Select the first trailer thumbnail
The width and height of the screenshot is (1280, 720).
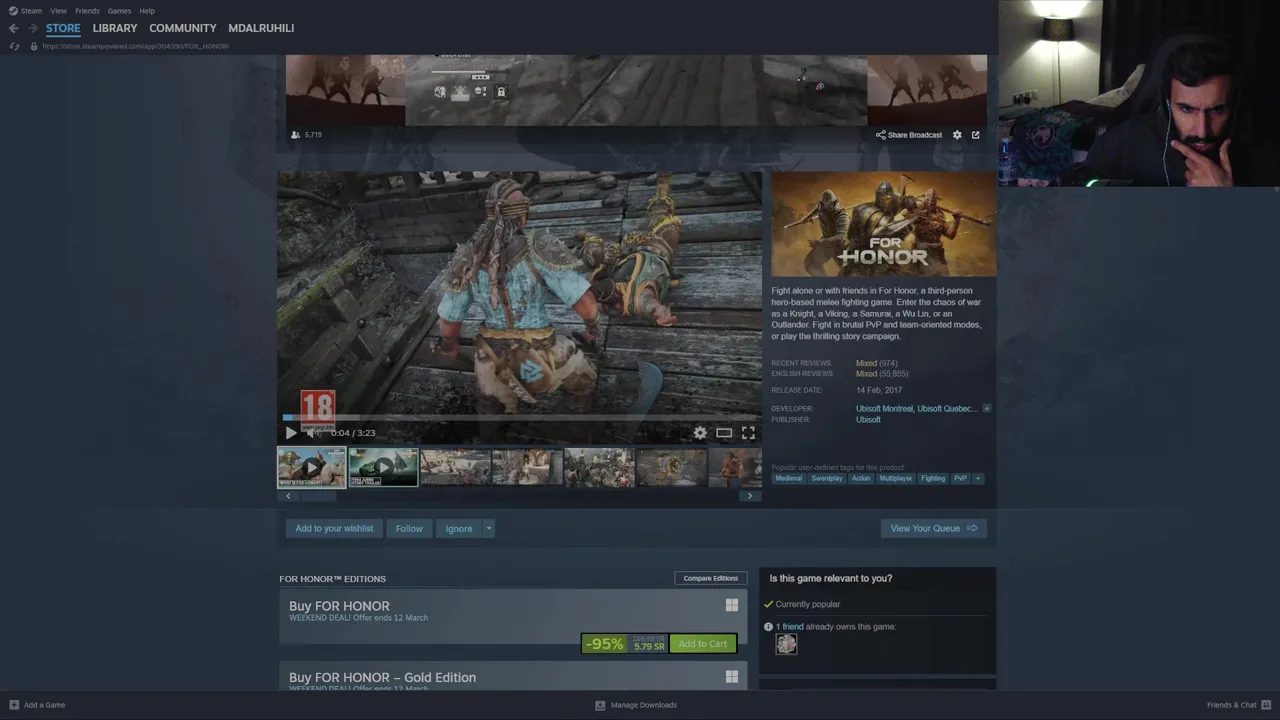(x=311, y=467)
